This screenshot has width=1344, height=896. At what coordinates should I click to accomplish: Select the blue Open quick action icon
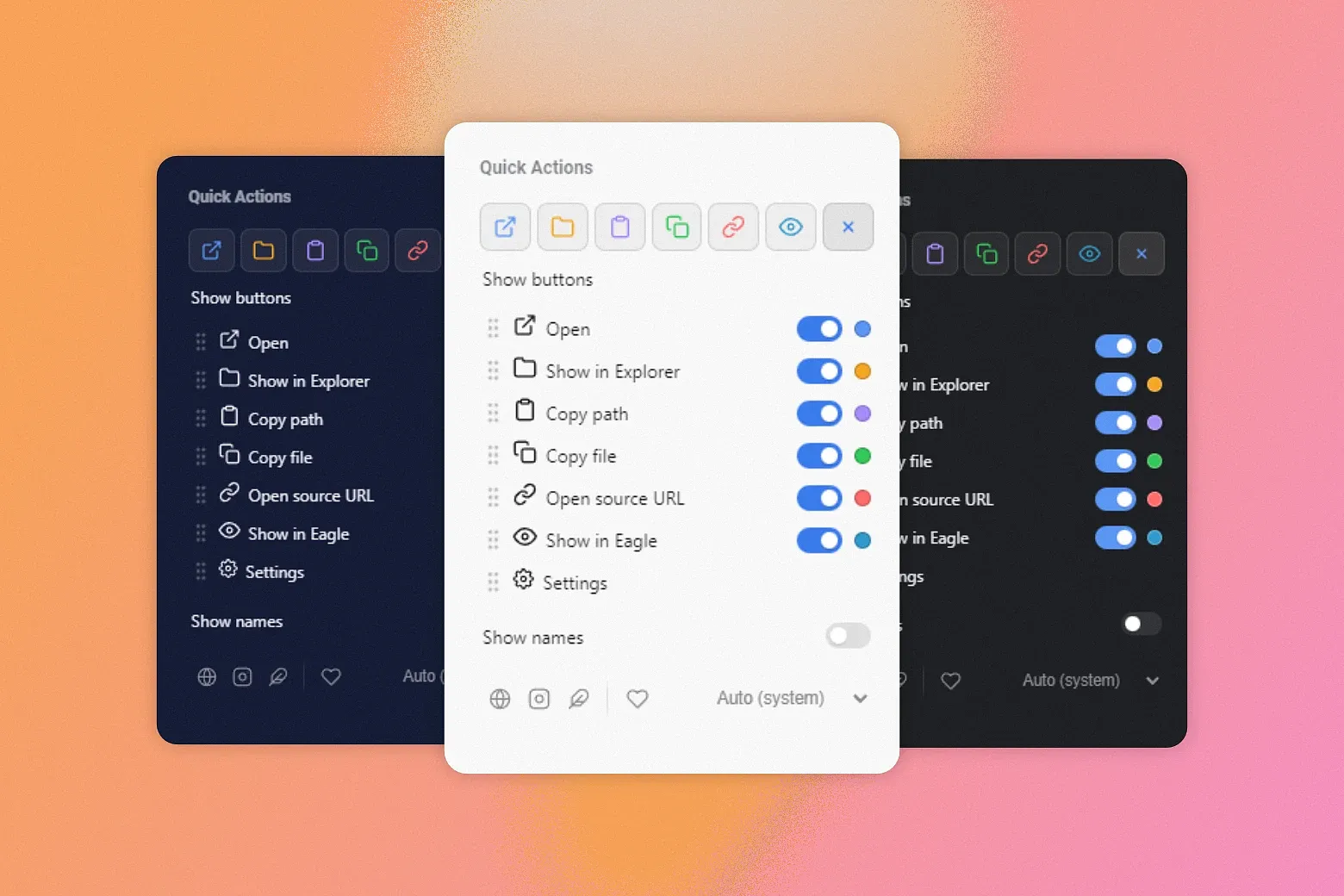505,227
